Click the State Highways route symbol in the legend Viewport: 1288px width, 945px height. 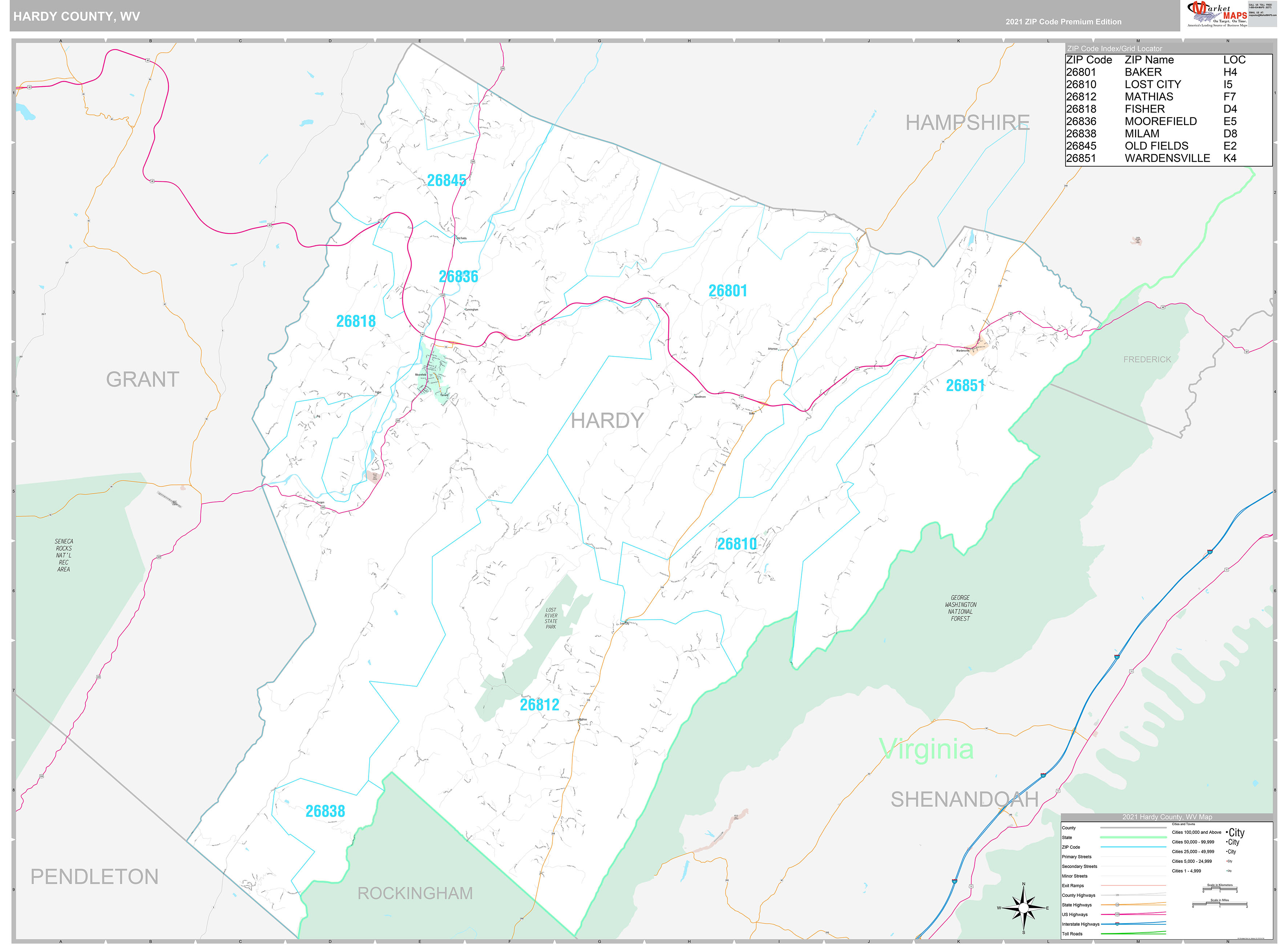1118,905
